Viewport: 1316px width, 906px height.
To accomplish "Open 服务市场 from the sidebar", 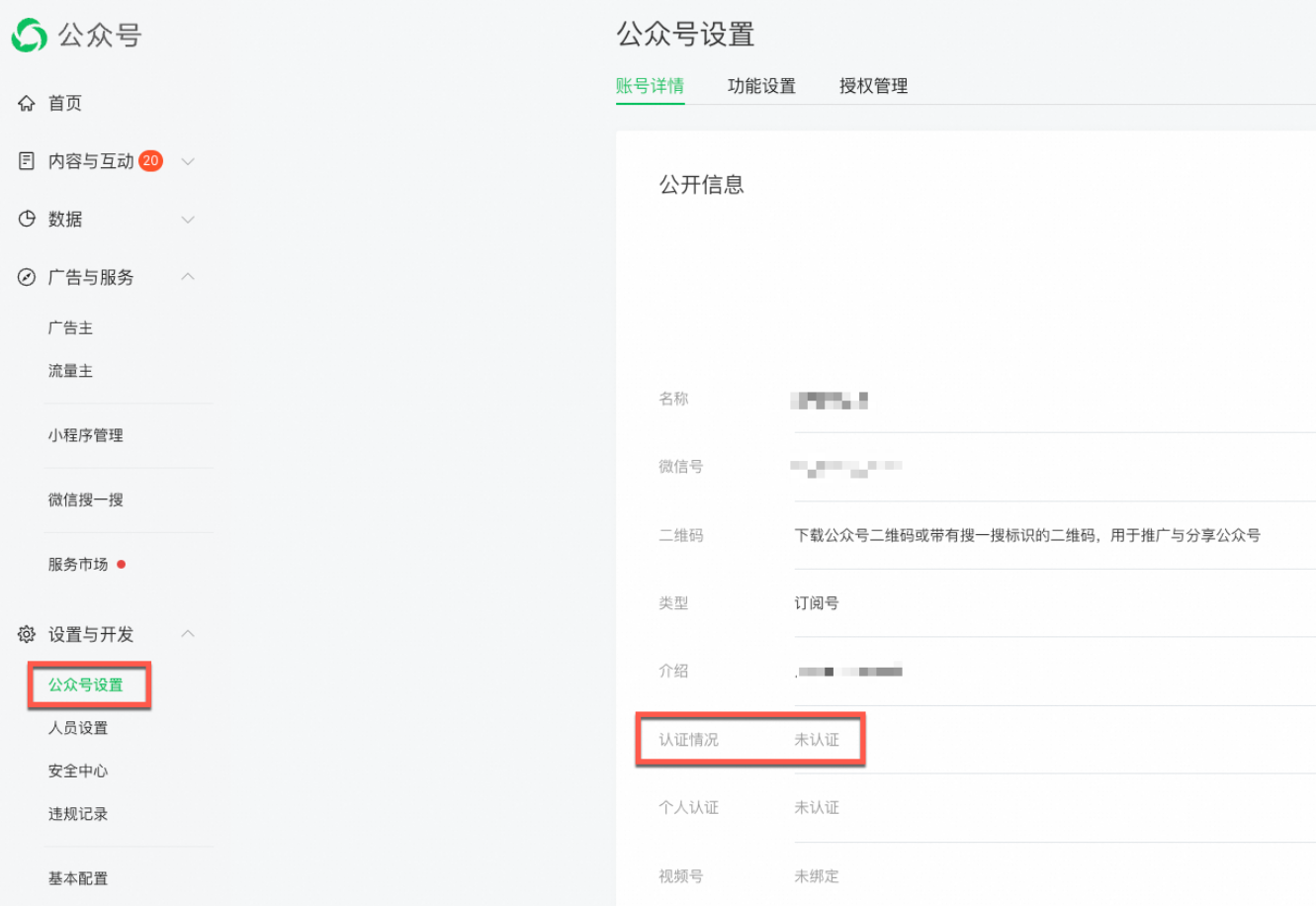I will pos(78,565).
